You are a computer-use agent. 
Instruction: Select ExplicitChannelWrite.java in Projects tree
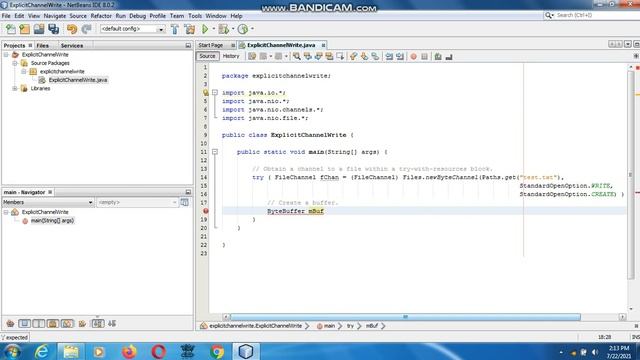[78, 80]
